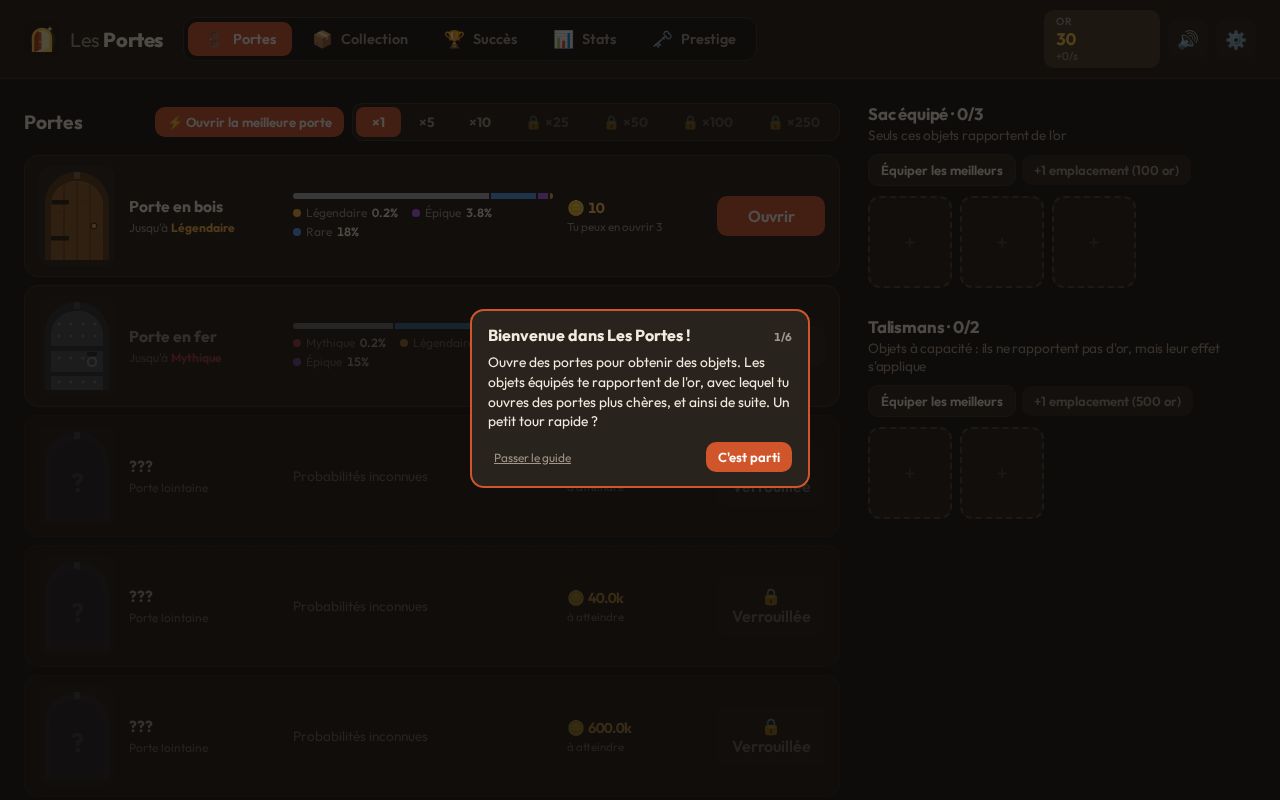Select the ×5 open multiplier
This screenshot has width=1280, height=800.
coord(427,122)
